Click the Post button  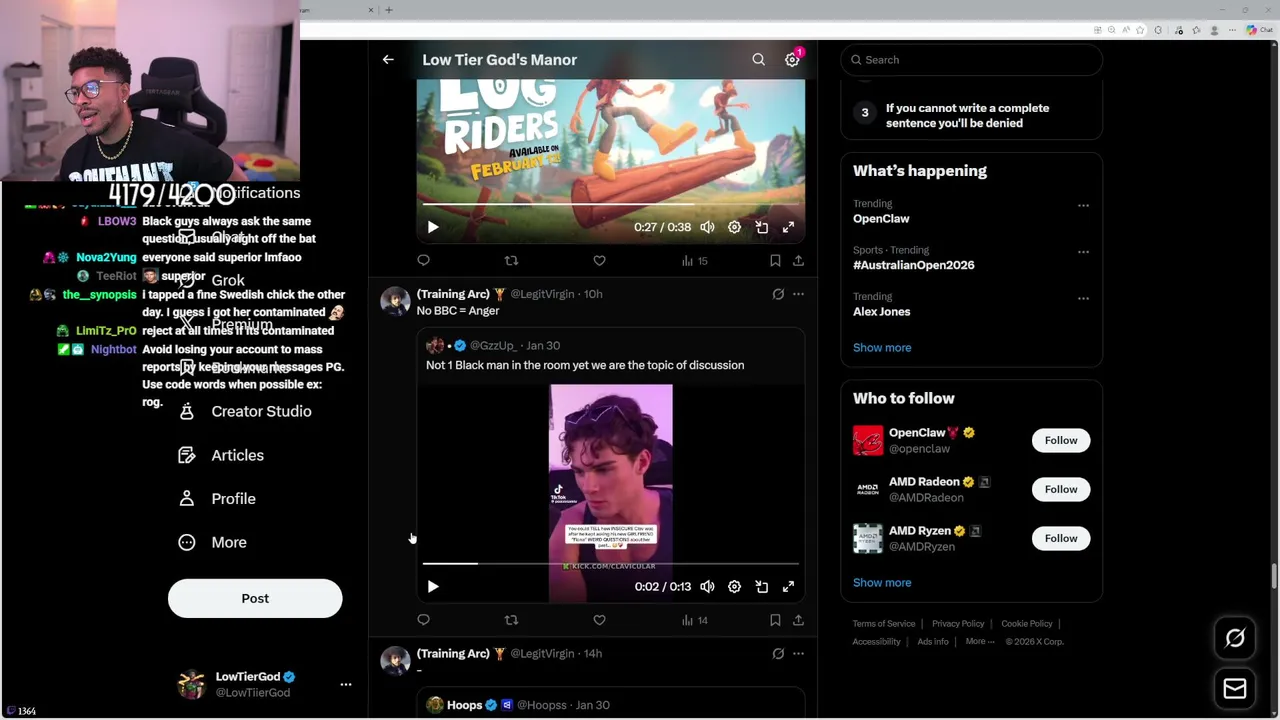(x=255, y=598)
